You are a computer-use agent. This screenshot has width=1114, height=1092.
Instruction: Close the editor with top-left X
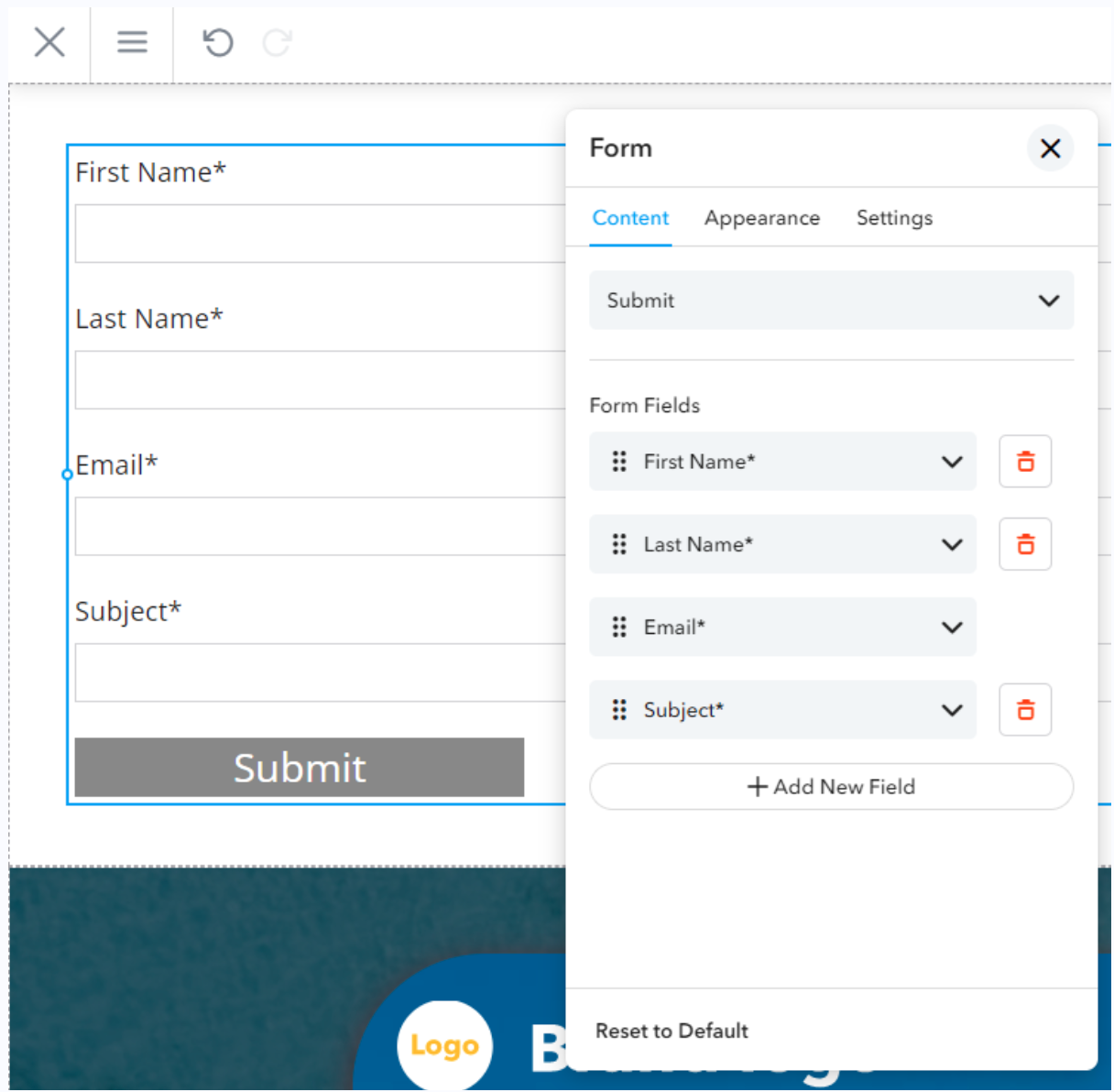(x=49, y=42)
